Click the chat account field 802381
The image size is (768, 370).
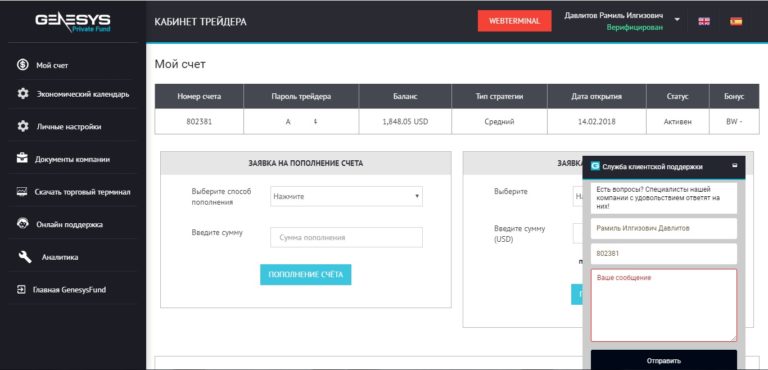coord(664,253)
